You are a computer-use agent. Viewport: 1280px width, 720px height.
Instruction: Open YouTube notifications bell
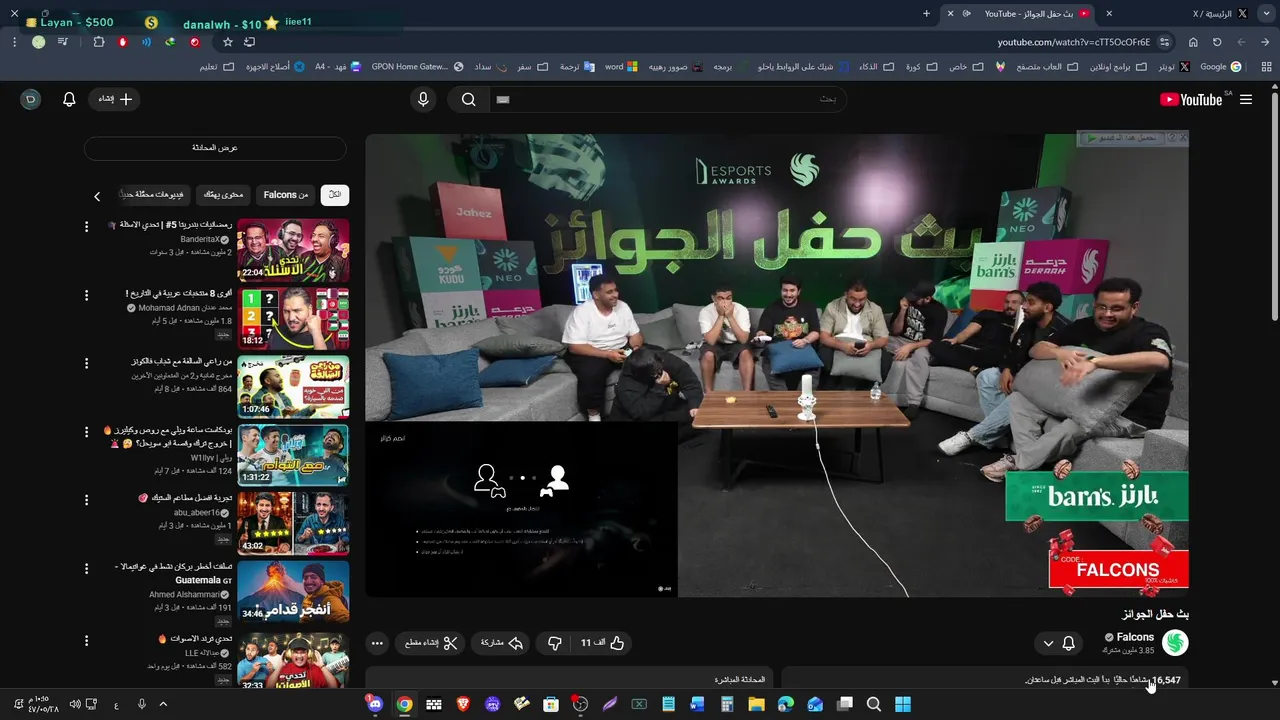(x=69, y=99)
